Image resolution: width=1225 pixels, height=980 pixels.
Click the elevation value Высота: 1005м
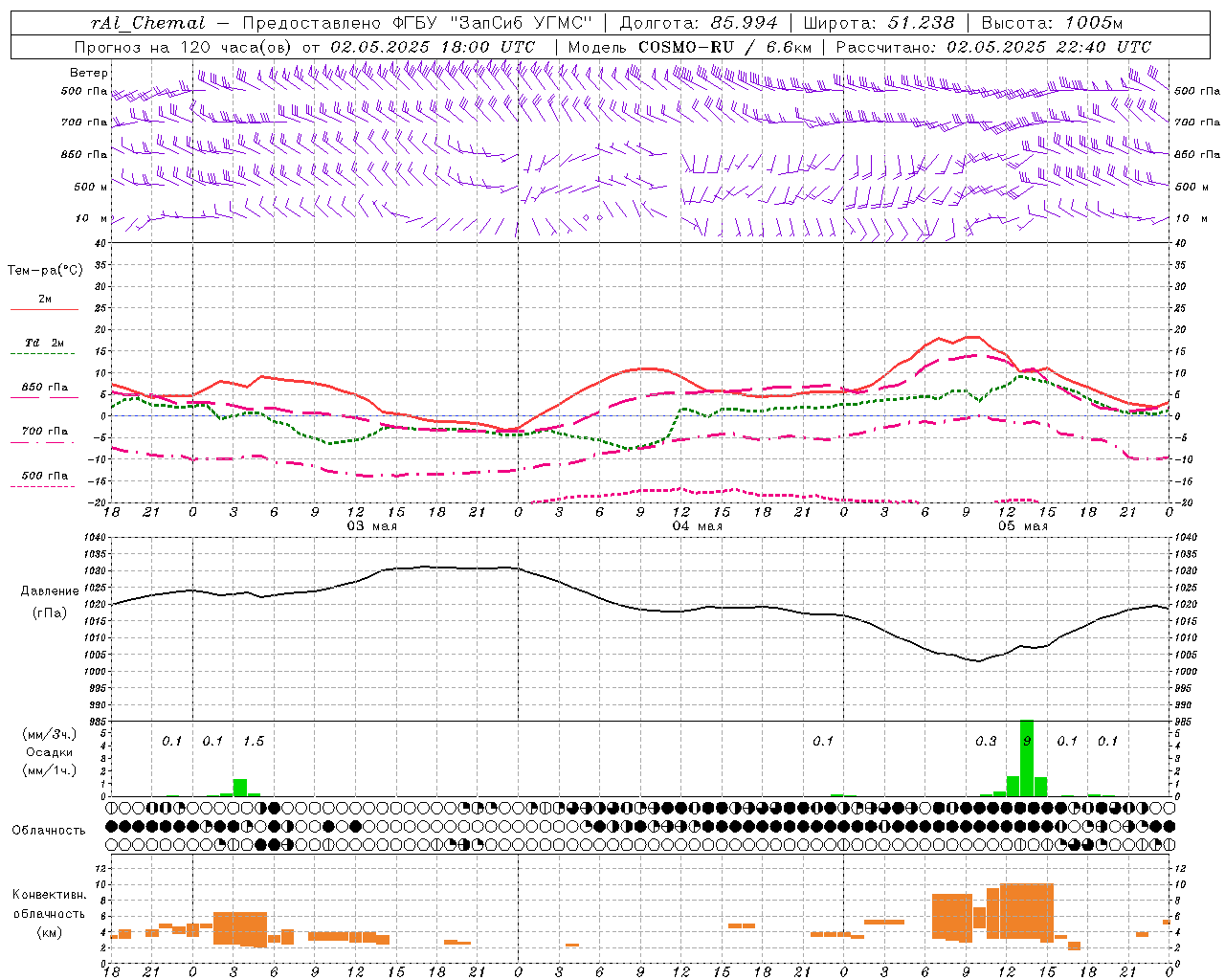(x=1052, y=23)
